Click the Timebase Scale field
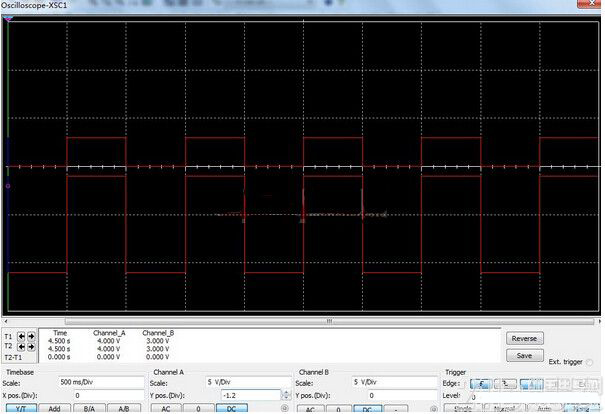Viewport: 605px width, 414px height. coord(100,382)
